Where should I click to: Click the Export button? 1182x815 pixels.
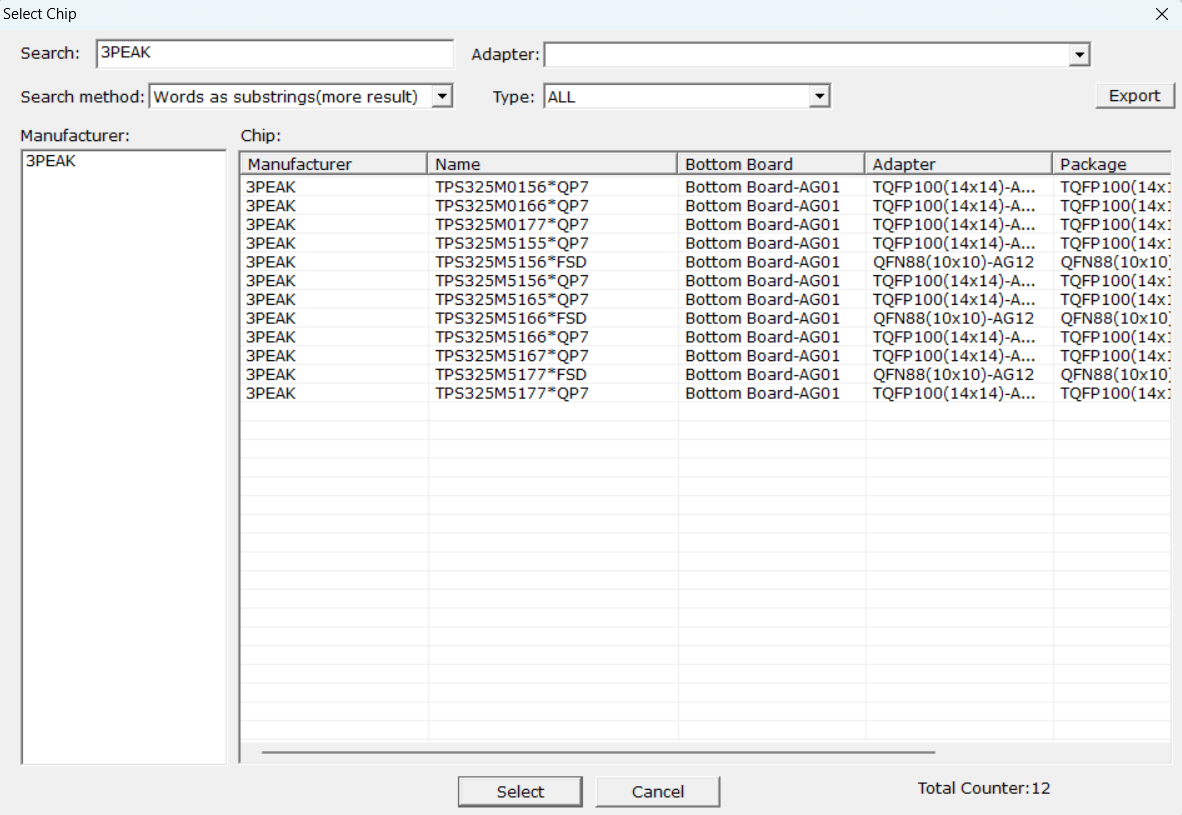[x=1135, y=96]
